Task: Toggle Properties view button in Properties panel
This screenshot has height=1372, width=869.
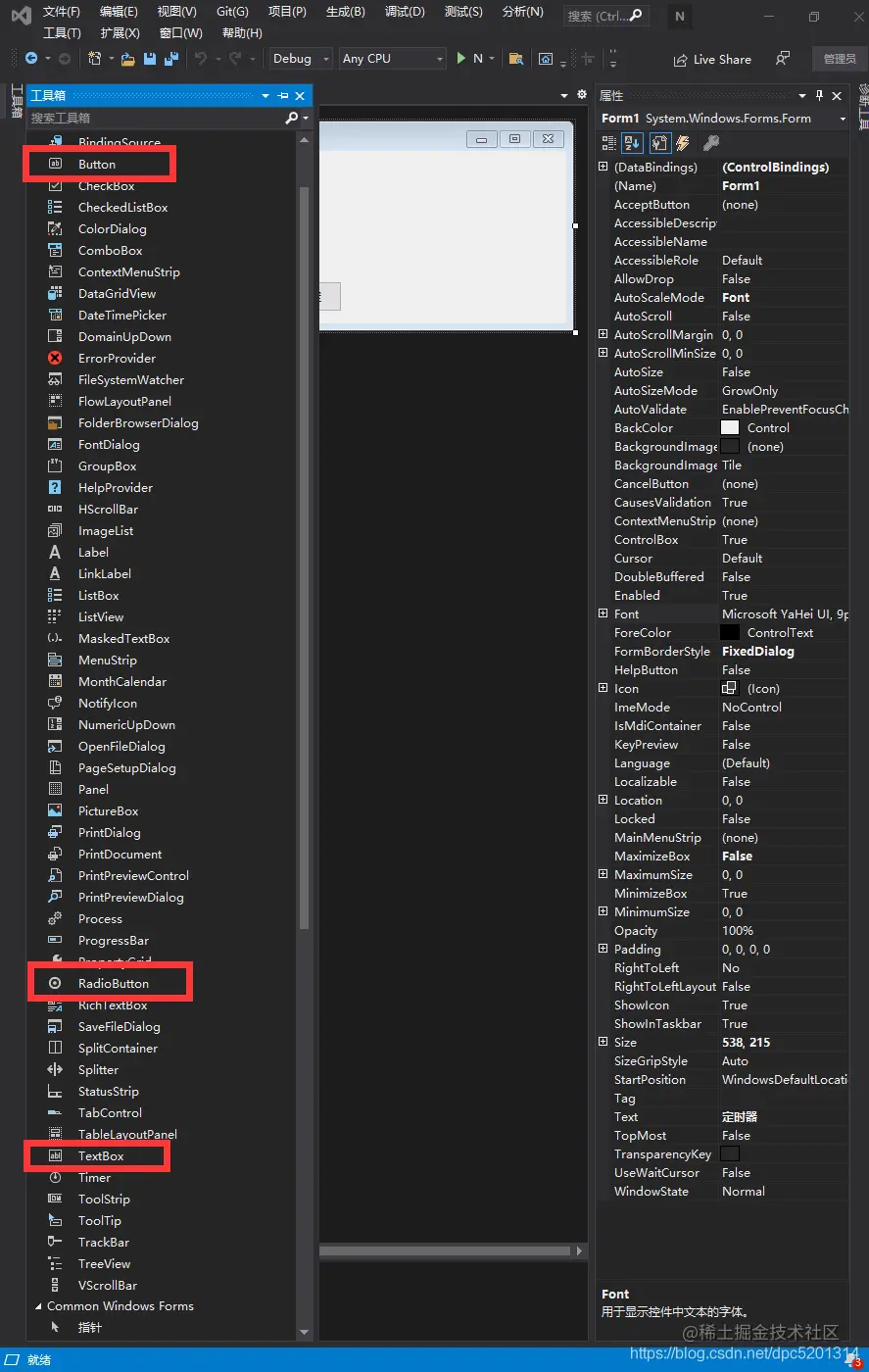Action: [x=659, y=143]
